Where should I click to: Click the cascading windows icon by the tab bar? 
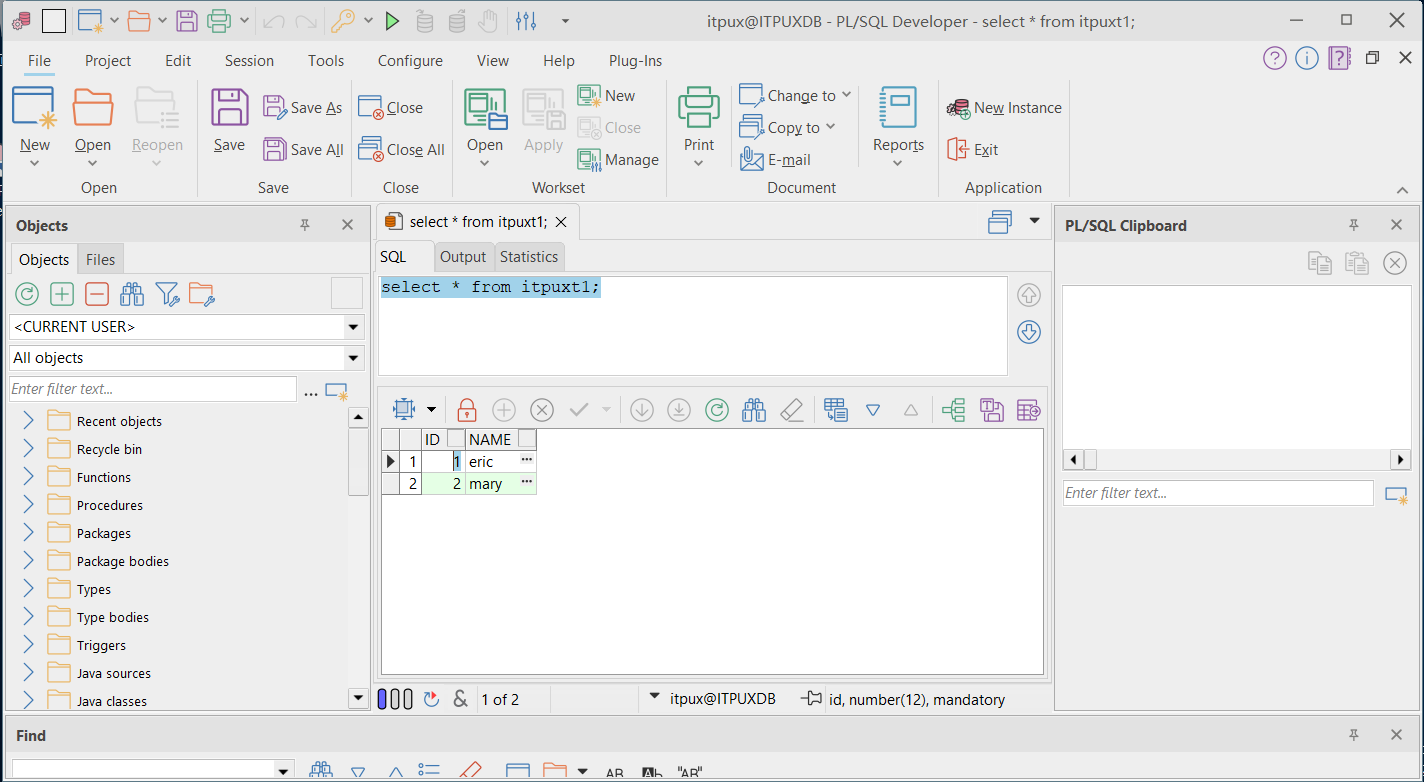[x=1000, y=222]
